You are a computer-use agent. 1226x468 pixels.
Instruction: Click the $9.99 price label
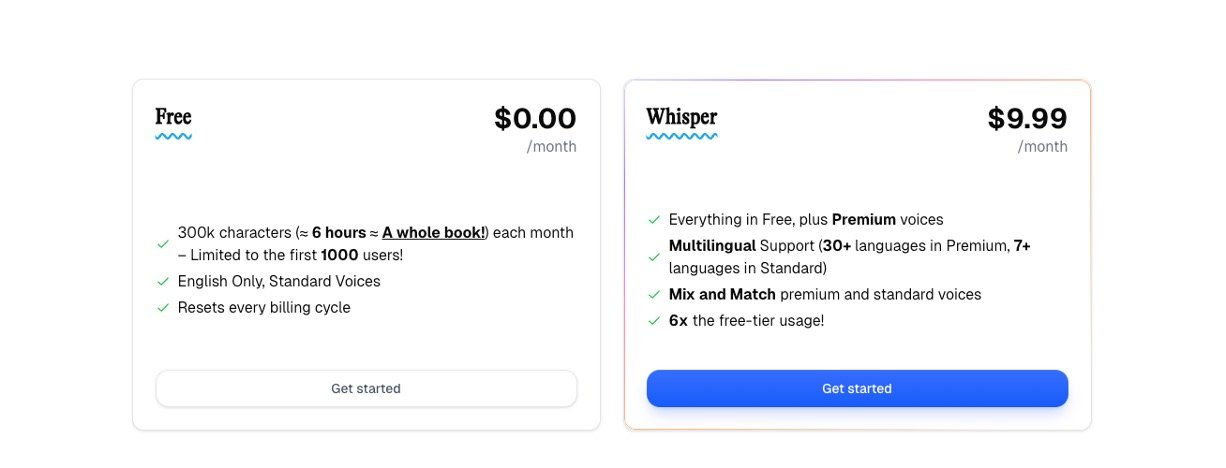click(x=1027, y=119)
